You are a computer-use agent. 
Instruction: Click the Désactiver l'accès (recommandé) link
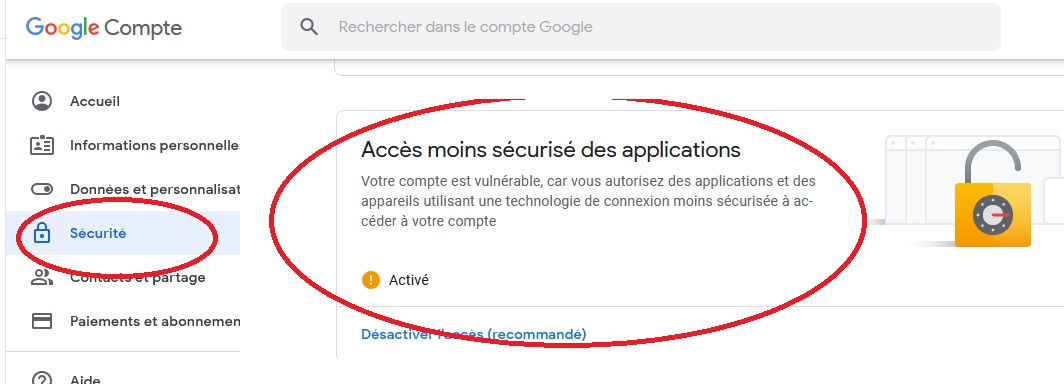[x=474, y=334]
